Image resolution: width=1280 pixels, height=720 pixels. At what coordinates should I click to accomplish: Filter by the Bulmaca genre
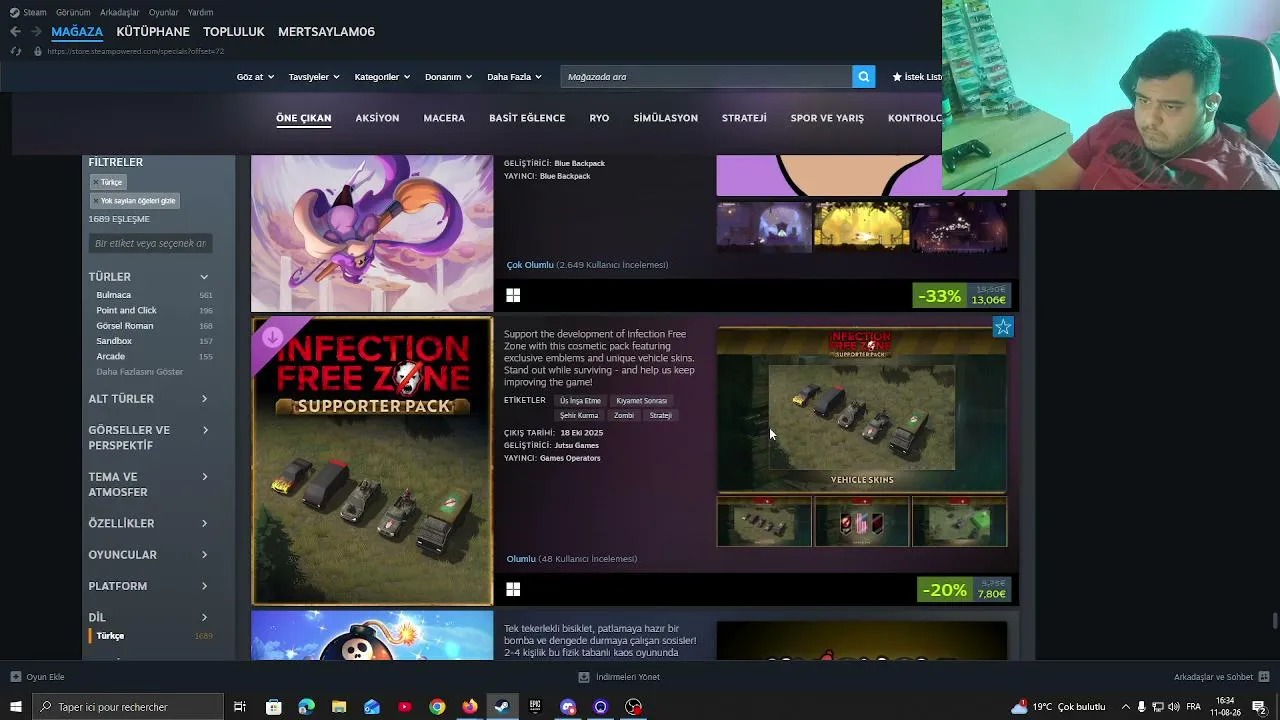(x=114, y=295)
